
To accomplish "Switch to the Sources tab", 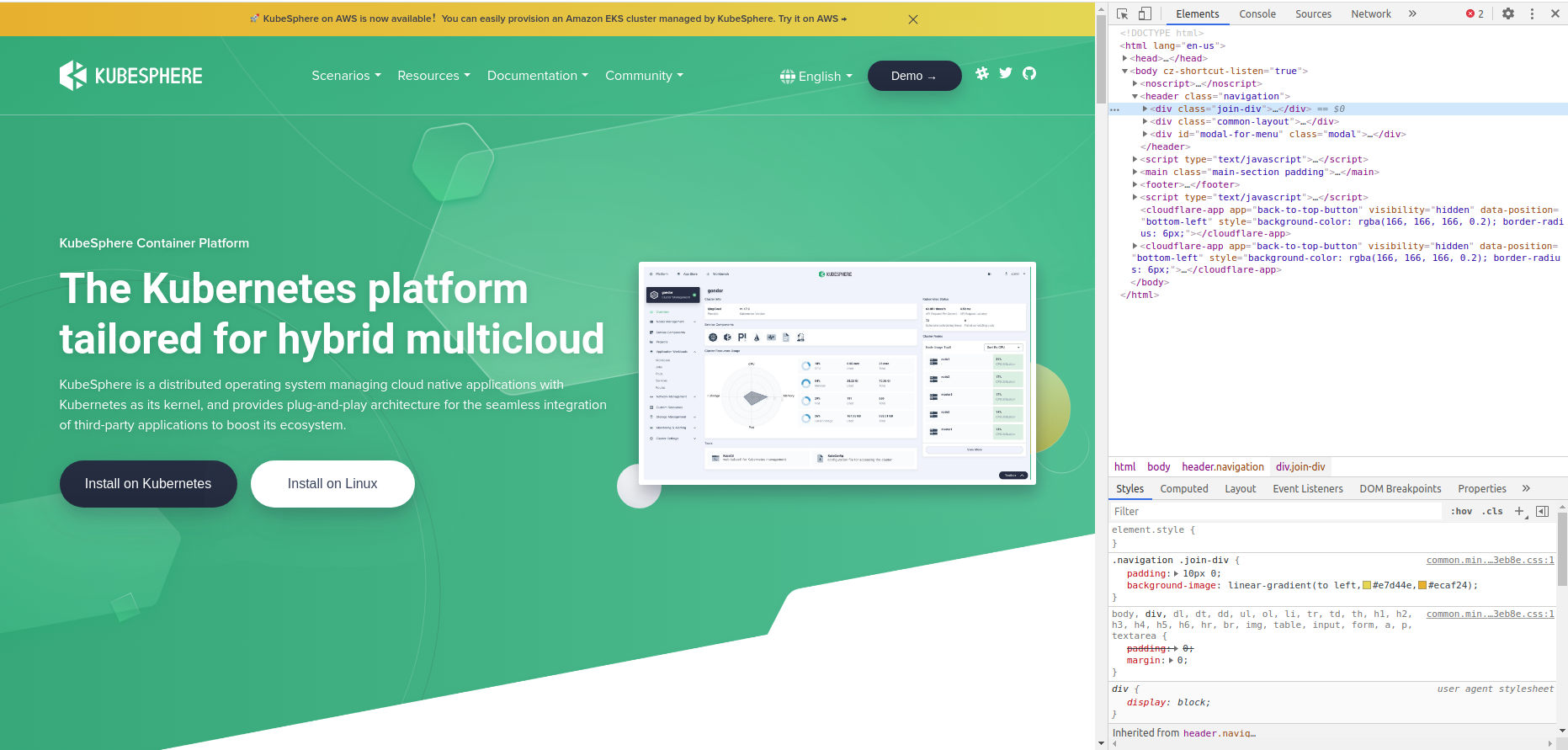I will [x=1313, y=13].
